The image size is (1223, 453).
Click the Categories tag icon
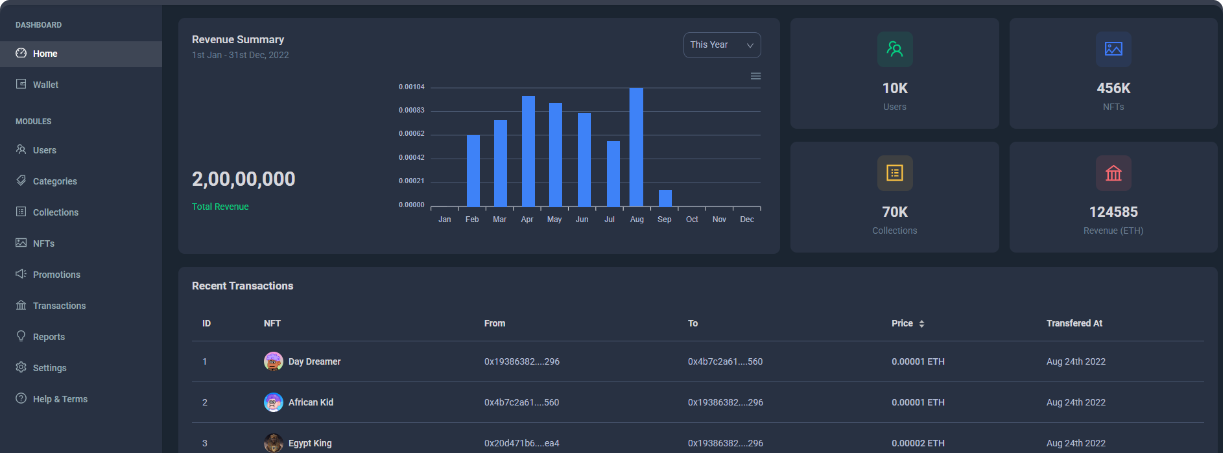tap(21, 181)
